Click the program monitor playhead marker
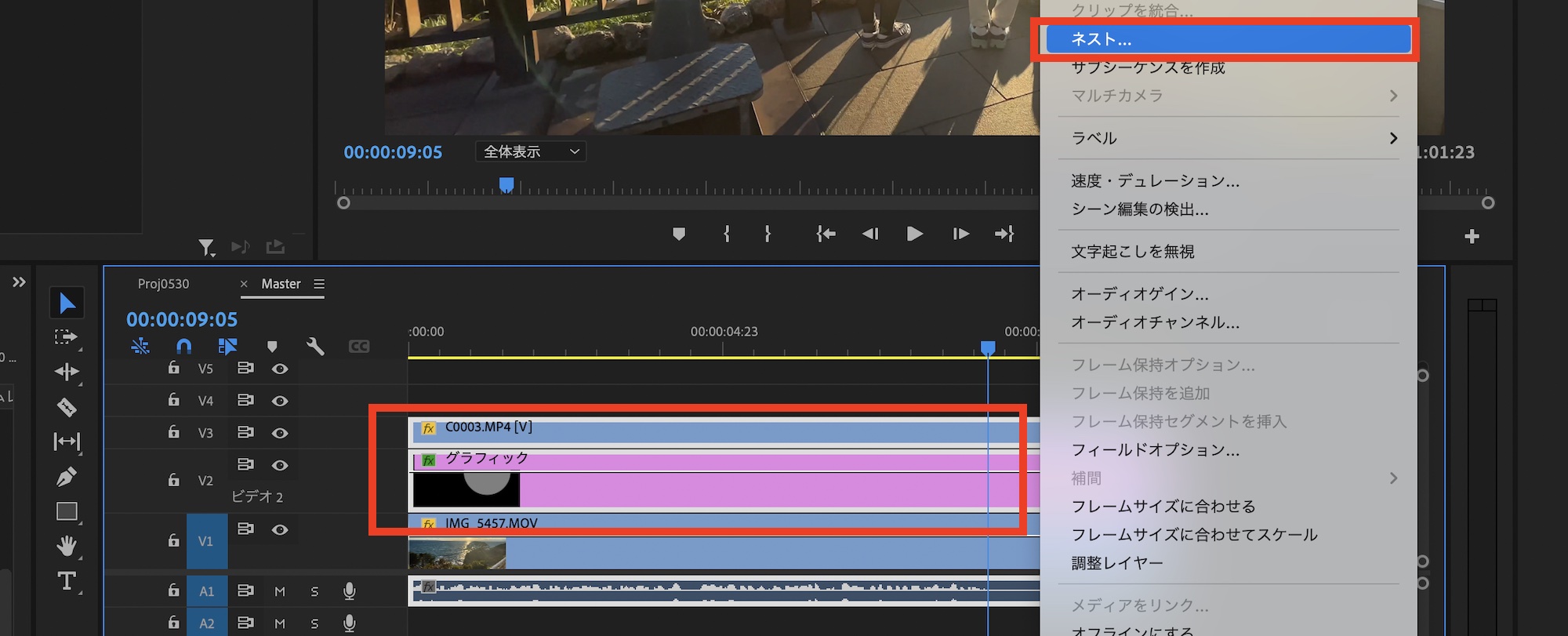 click(506, 185)
